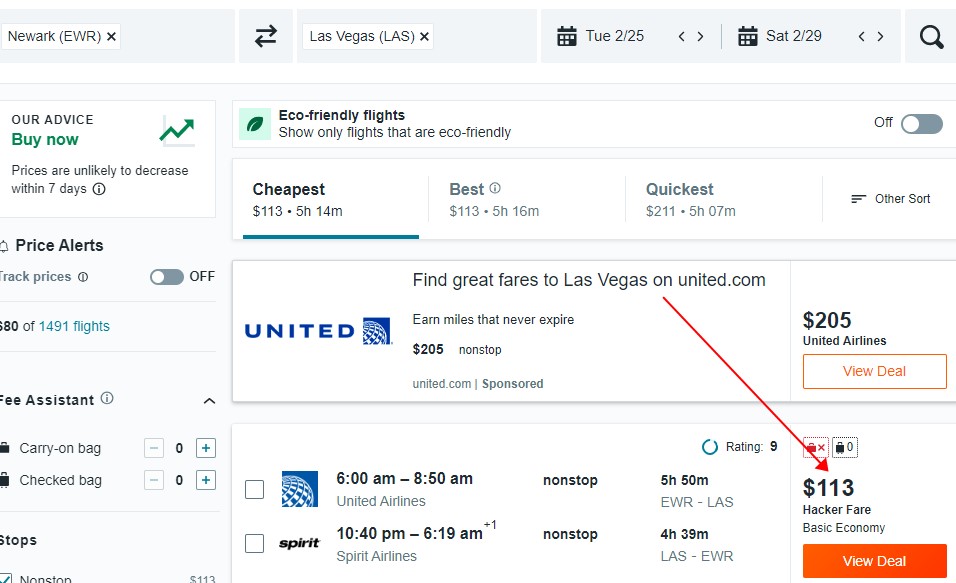Tick the Spirit Airlines flight checkbox
Screen dimensions: 956x583
(x=255, y=543)
